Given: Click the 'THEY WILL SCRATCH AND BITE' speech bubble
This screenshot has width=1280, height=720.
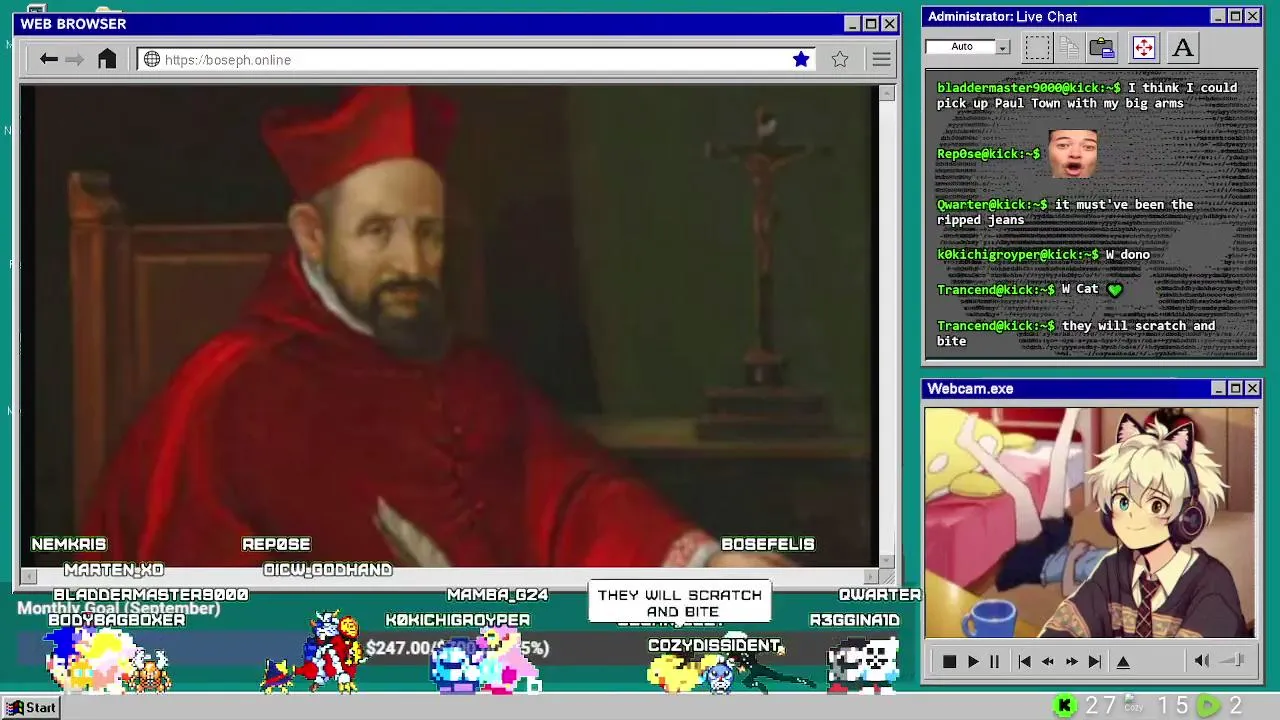Looking at the screenshot, I should [x=680, y=602].
